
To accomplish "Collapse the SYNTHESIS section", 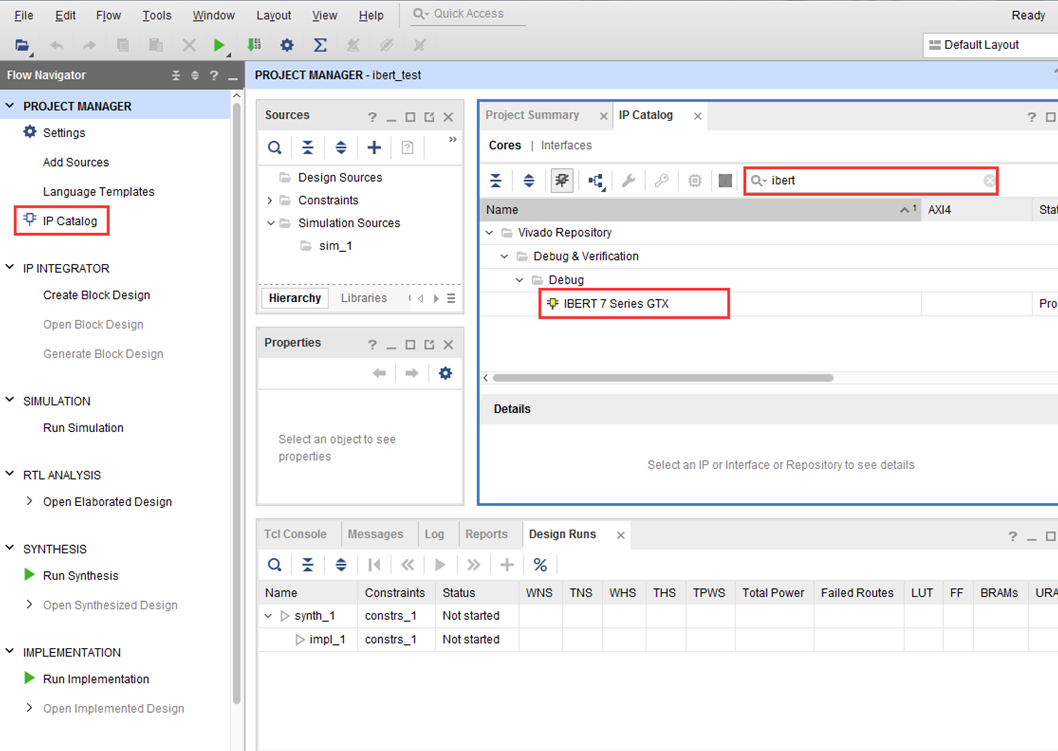I will click(x=10, y=548).
